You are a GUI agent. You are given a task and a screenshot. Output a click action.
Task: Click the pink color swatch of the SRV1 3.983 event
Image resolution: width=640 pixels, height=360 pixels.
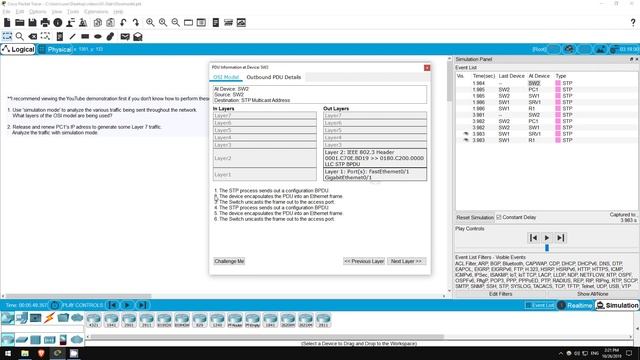(x=558, y=134)
